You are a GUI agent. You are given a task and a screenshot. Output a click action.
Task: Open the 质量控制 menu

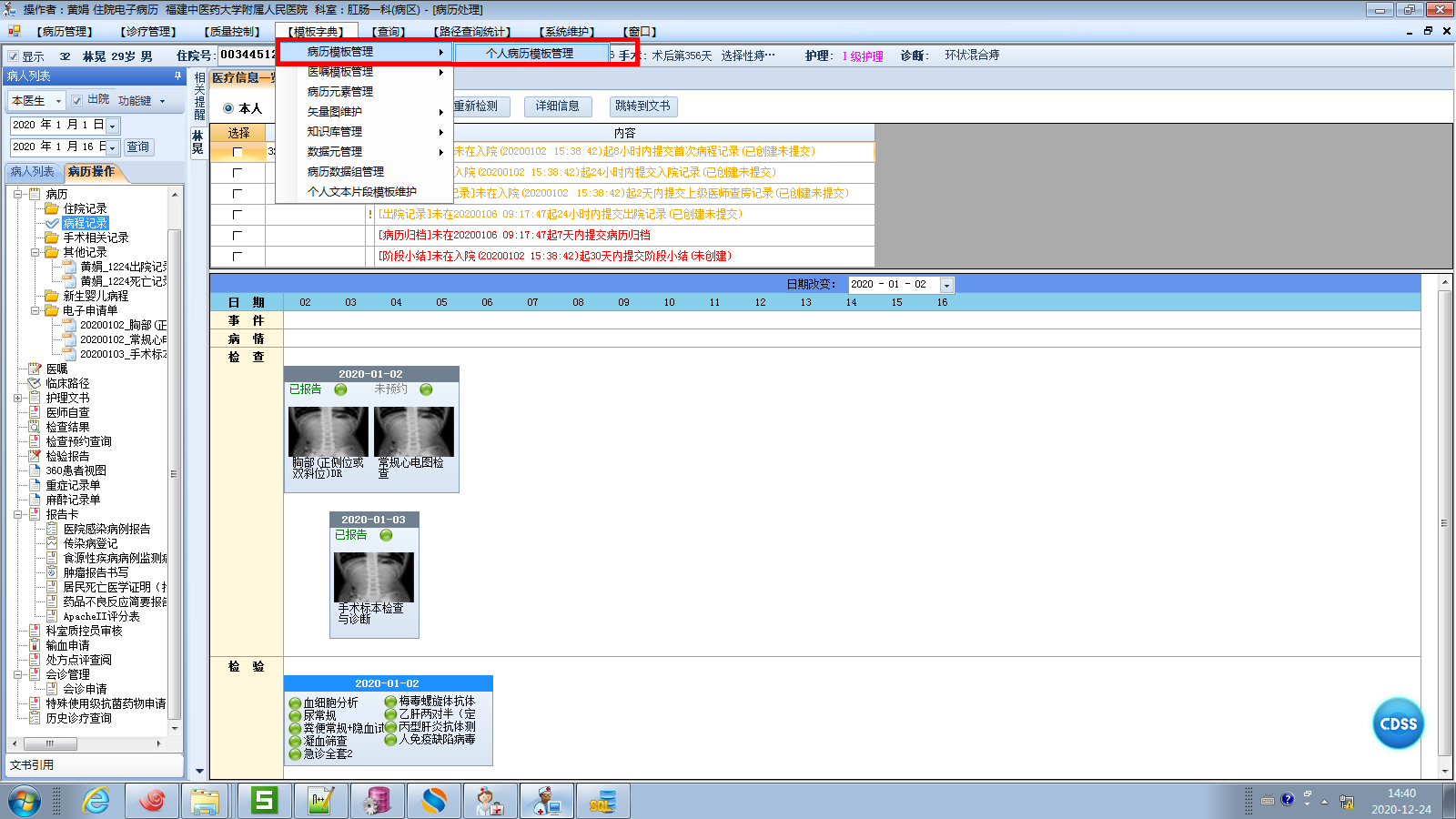[231, 32]
